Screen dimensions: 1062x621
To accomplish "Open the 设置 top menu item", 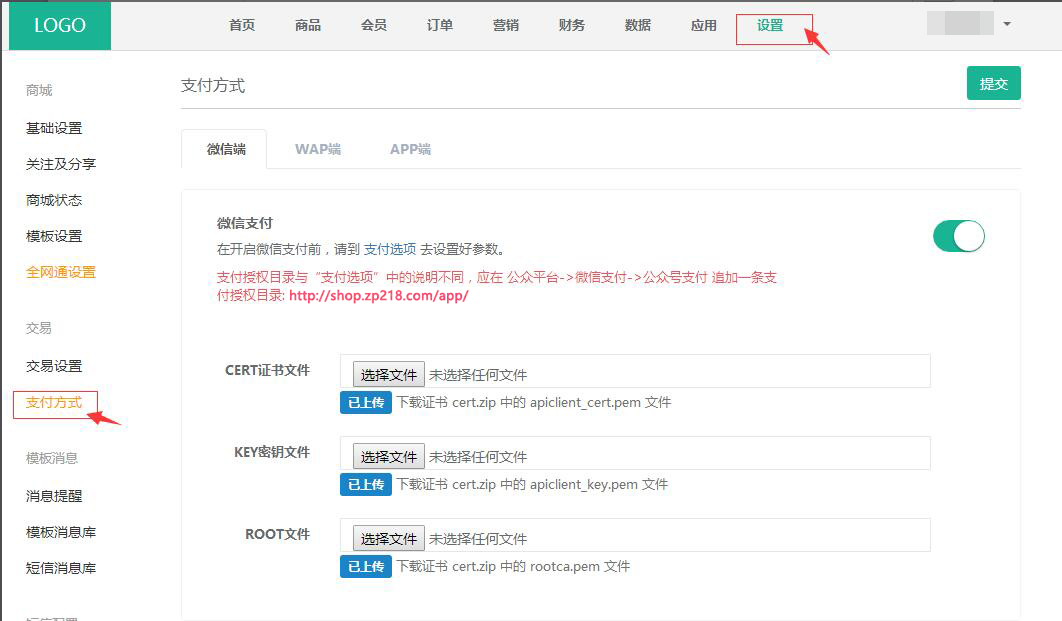I will (770, 26).
